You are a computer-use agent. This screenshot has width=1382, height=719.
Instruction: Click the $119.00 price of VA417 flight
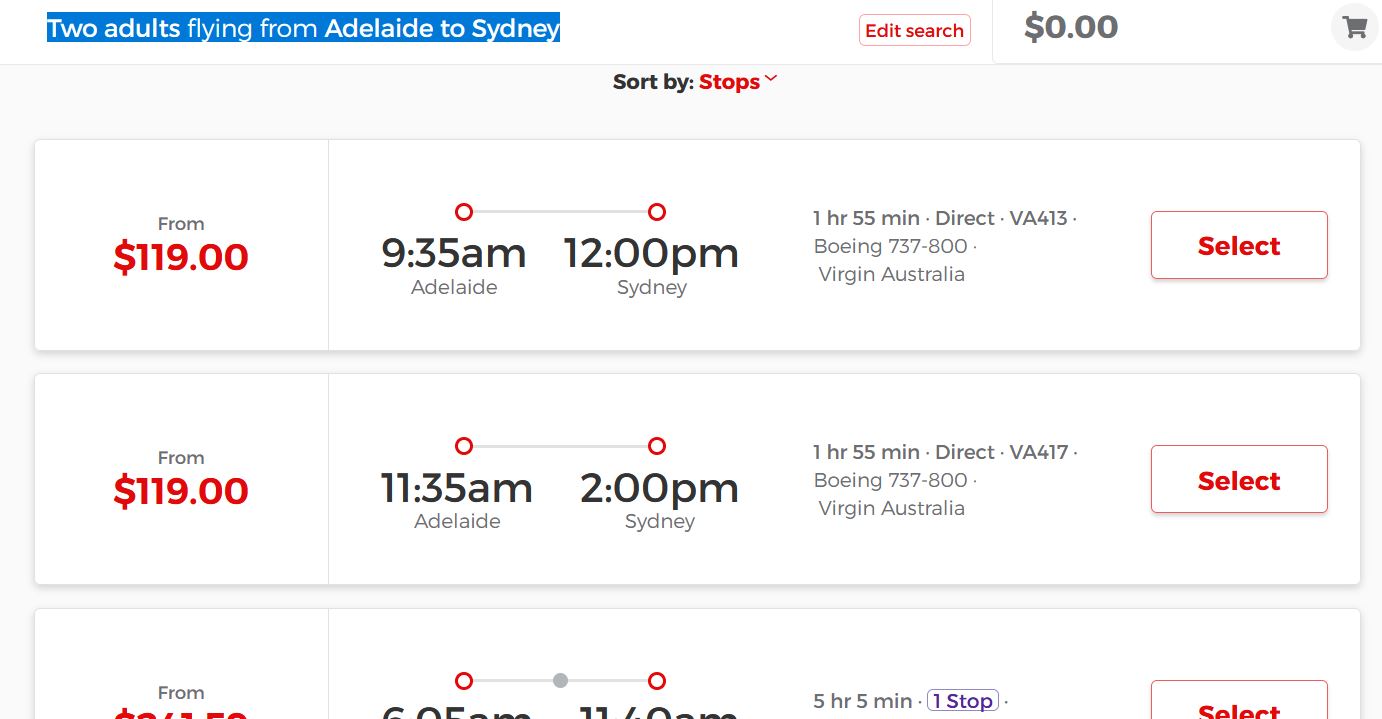point(181,491)
